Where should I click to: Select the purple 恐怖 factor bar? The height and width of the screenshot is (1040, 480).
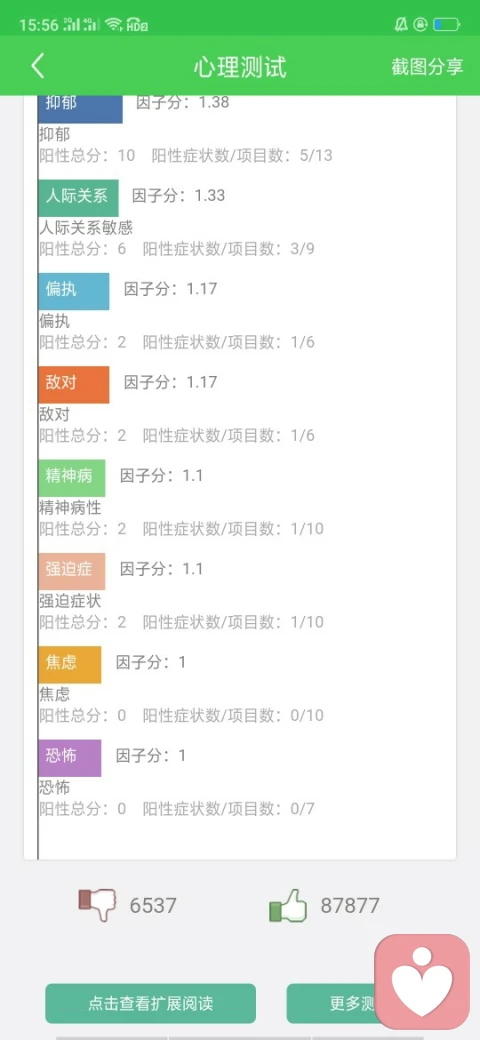(x=70, y=758)
